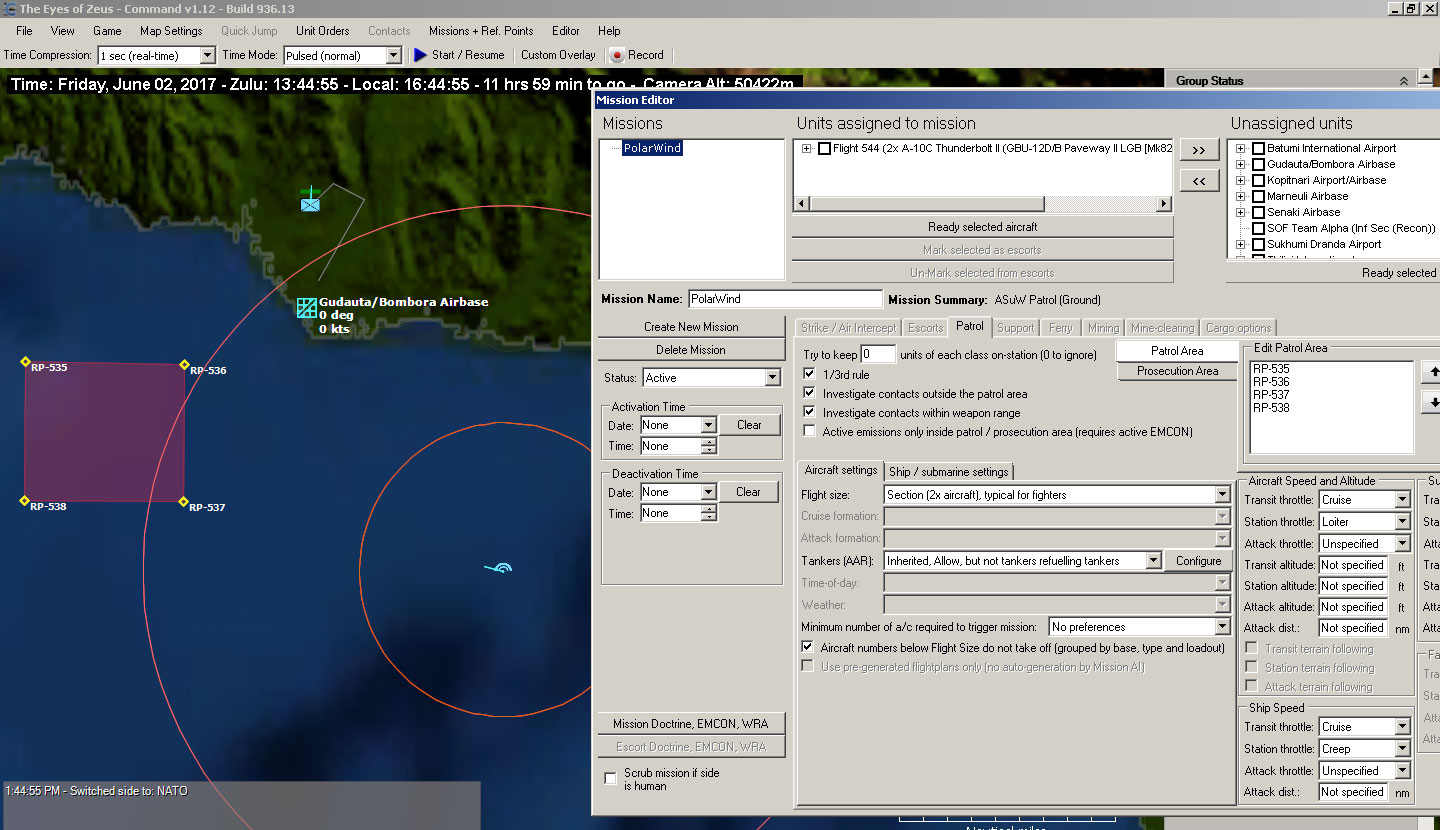Select the PolarWind mission in the list

(652, 148)
